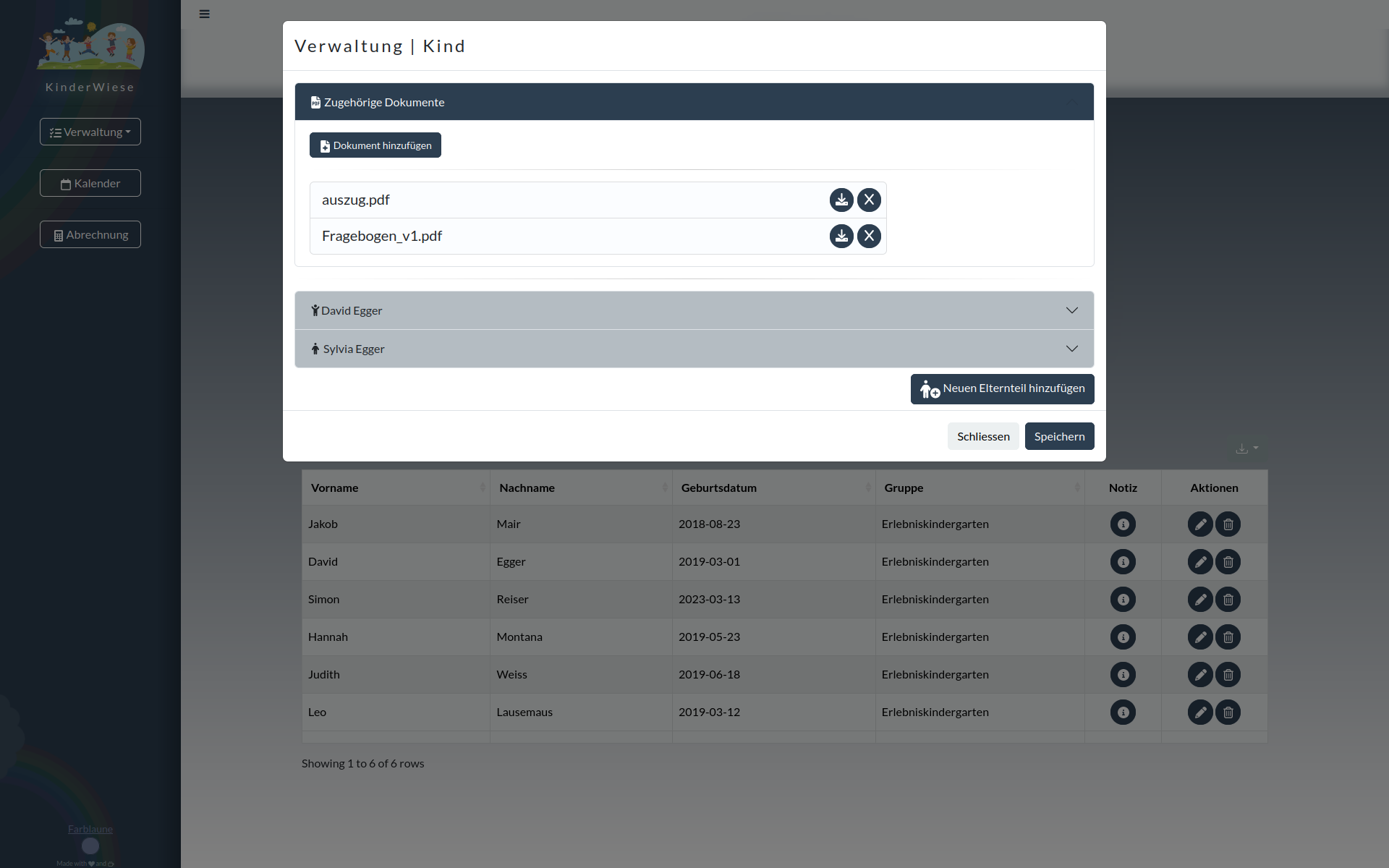This screenshot has height=868, width=1389.
Task: Sort table by Geburtsdatum column
Action: [x=774, y=488]
